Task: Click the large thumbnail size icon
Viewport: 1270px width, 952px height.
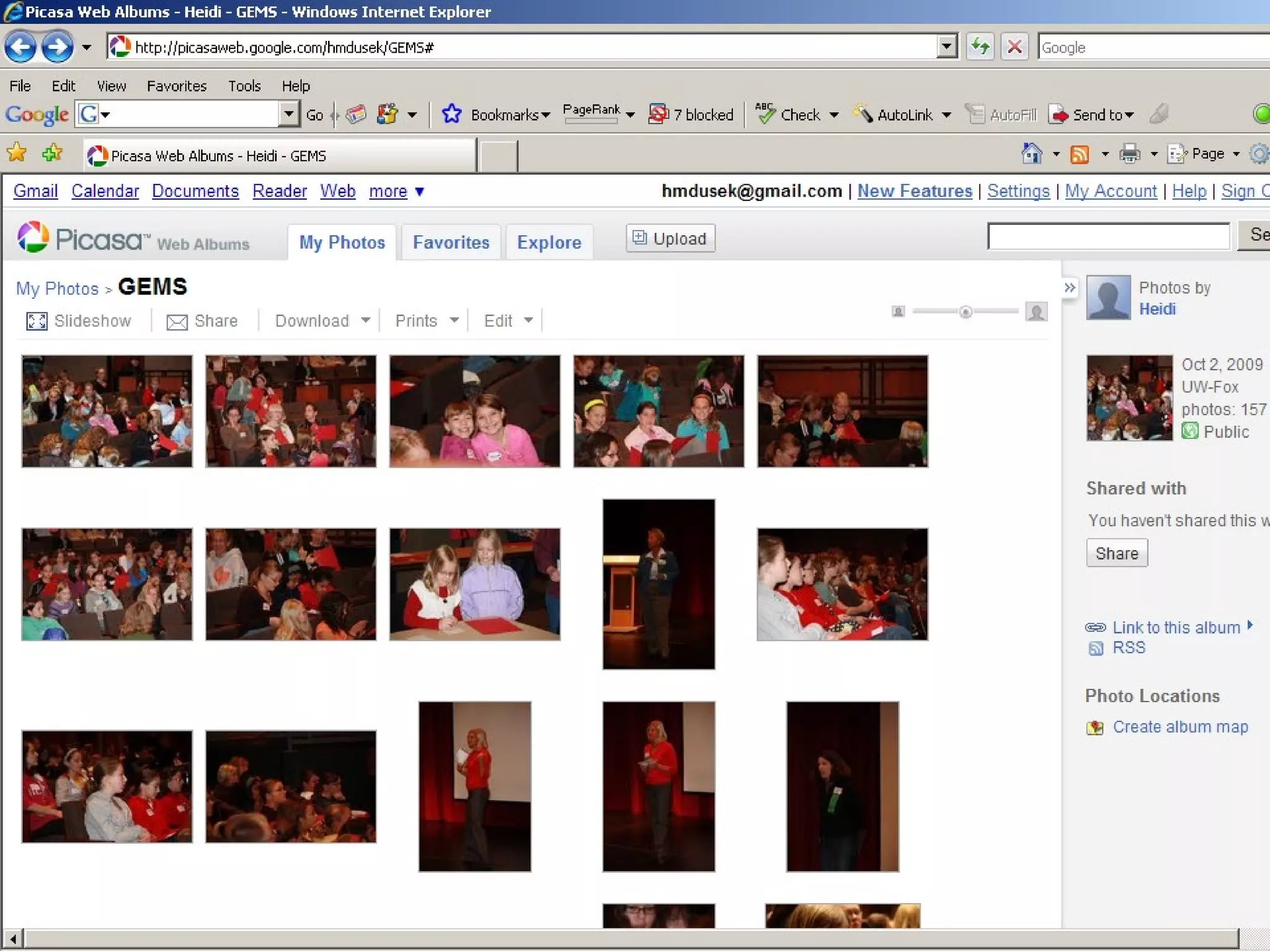Action: coord(1036,312)
